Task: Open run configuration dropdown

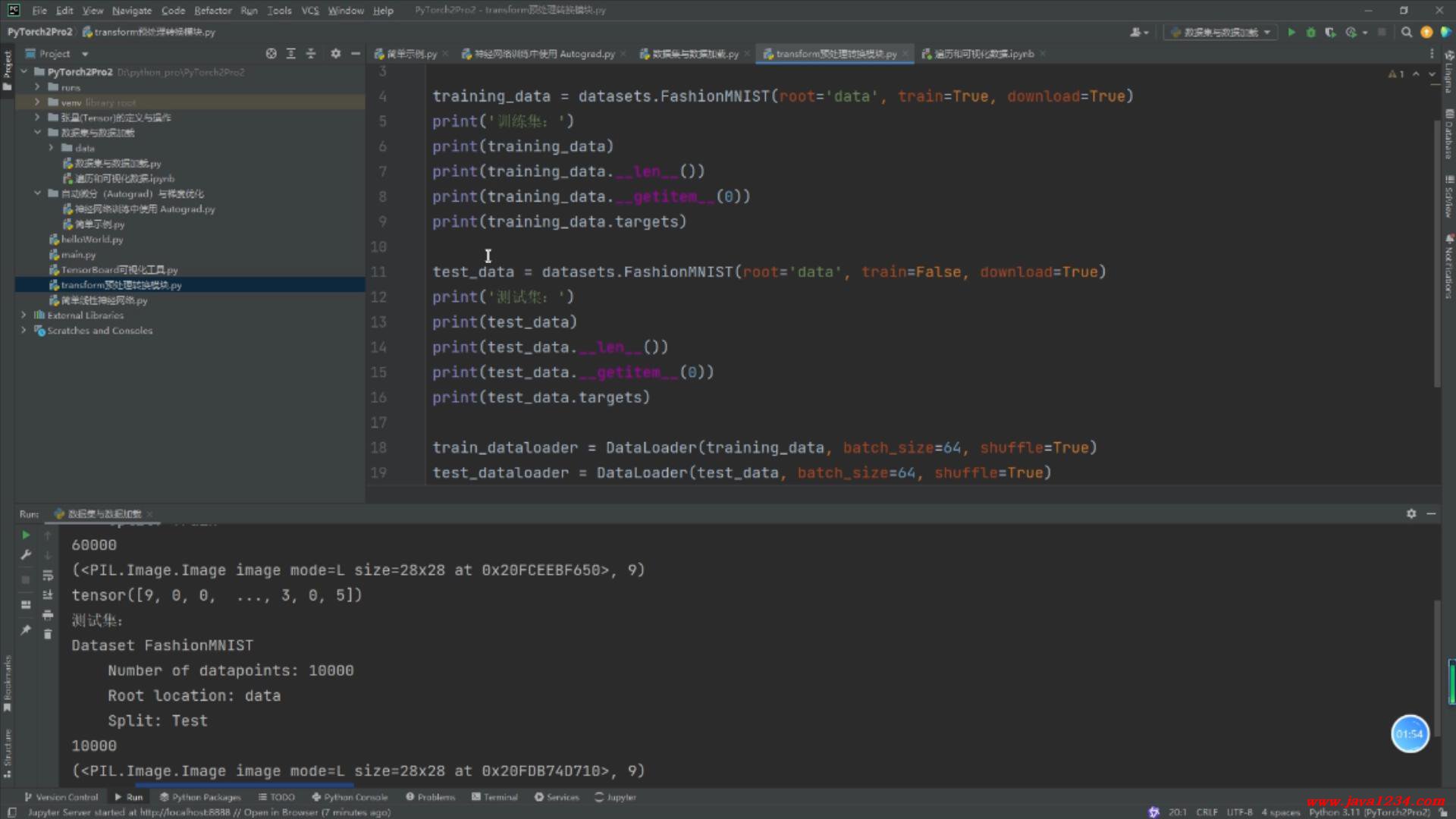Action: click(x=1219, y=32)
